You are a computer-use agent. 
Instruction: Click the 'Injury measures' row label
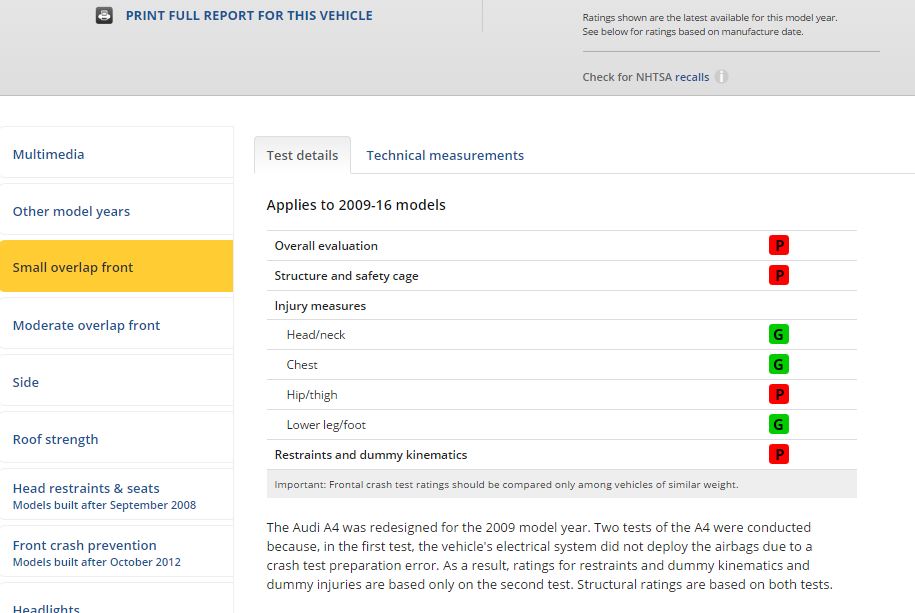[x=320, y=306]
